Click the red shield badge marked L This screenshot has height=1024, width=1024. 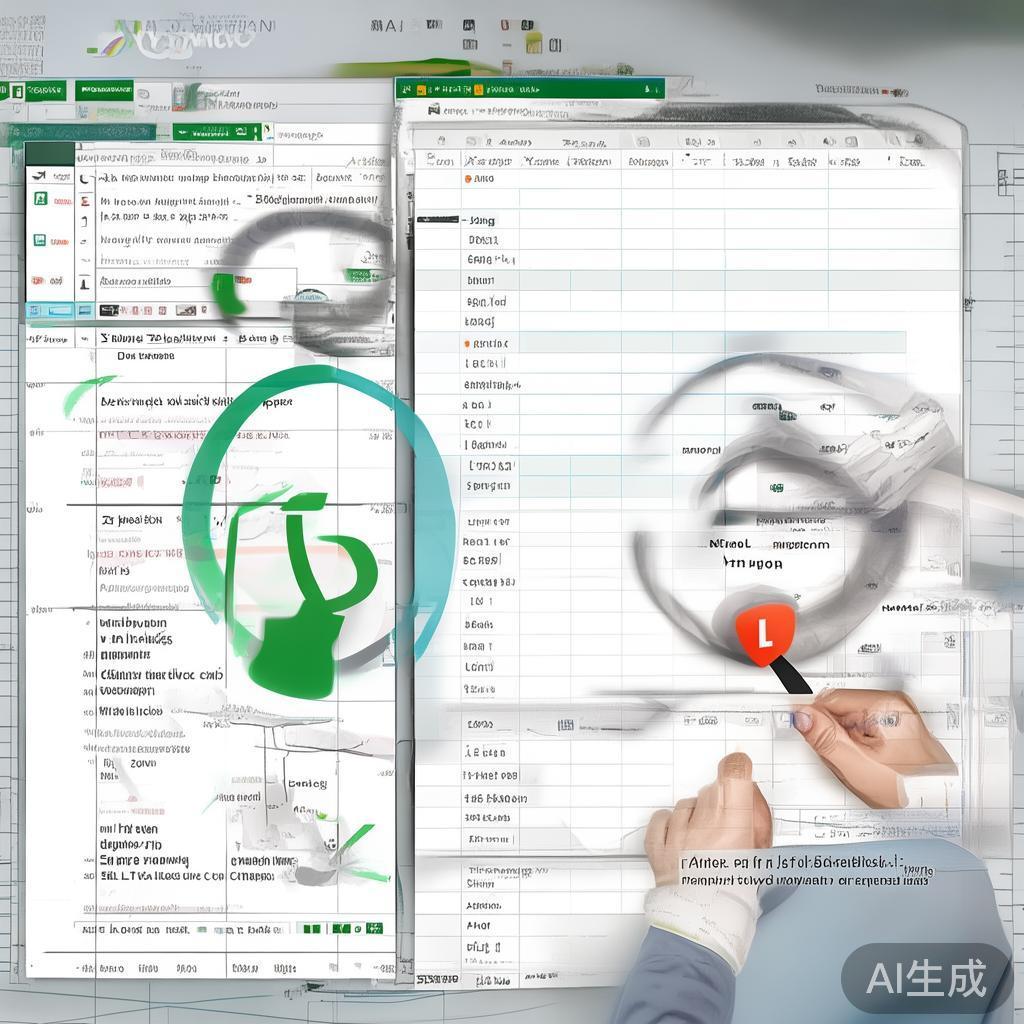click(765, 633)
